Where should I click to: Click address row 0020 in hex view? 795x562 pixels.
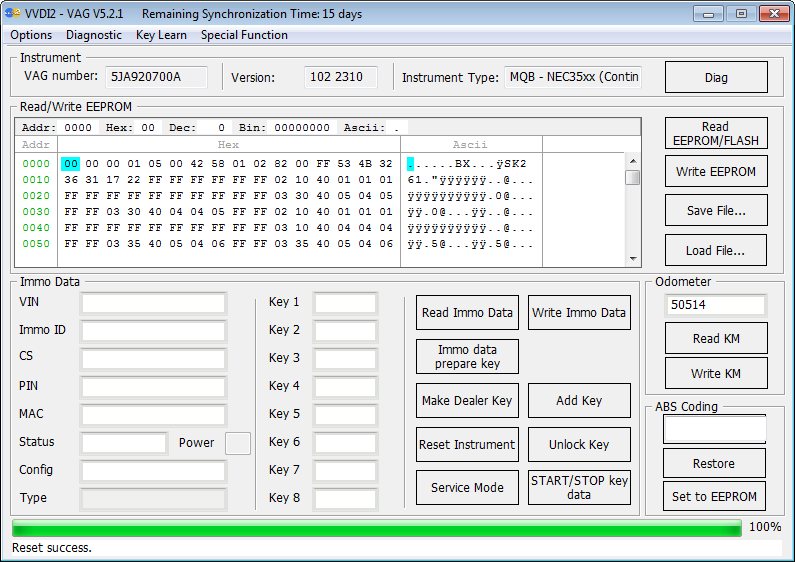click(x=36, y=196)
